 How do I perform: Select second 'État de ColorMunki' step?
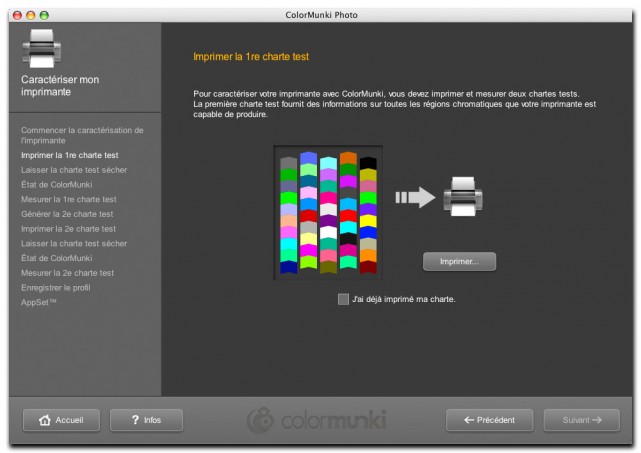click(x=56, y=258)
